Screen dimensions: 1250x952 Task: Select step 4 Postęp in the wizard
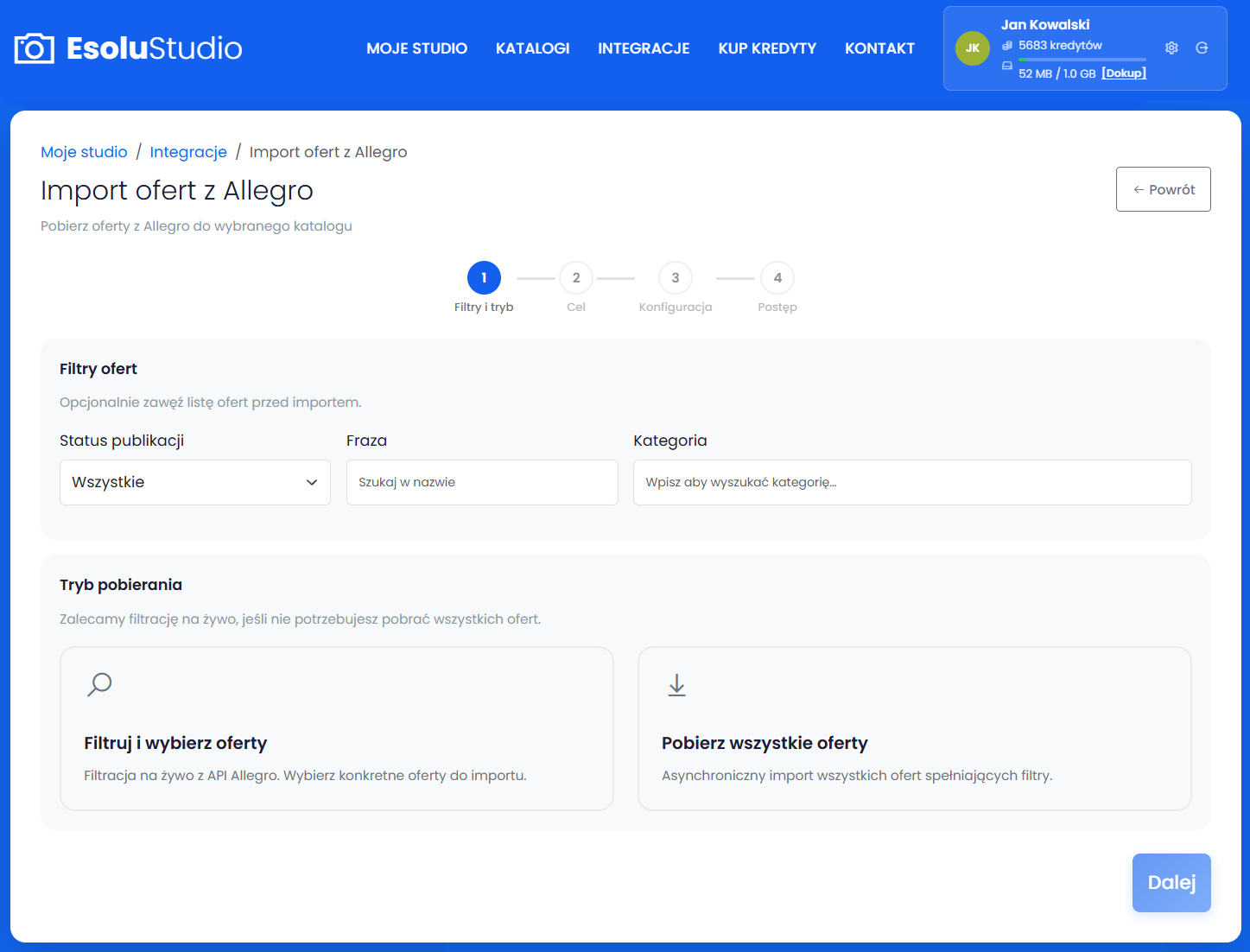pyautogui.click(x=777, y=288)
